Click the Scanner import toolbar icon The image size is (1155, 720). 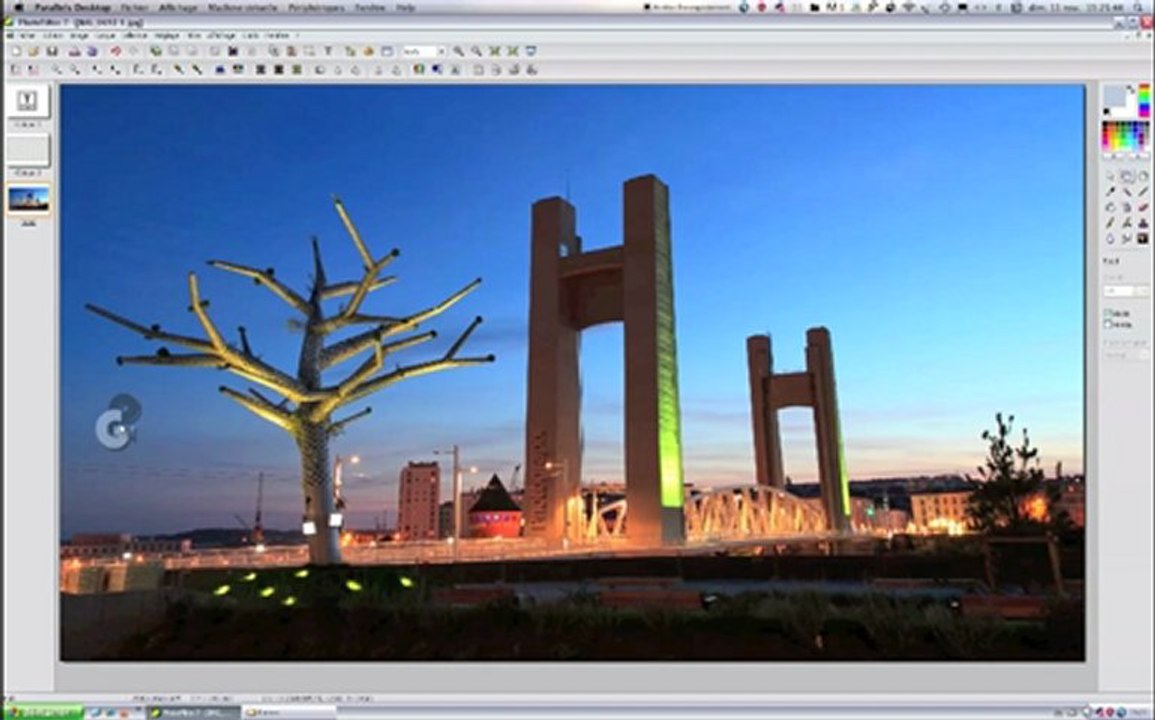pyautogui.click(x=92, y=52)
